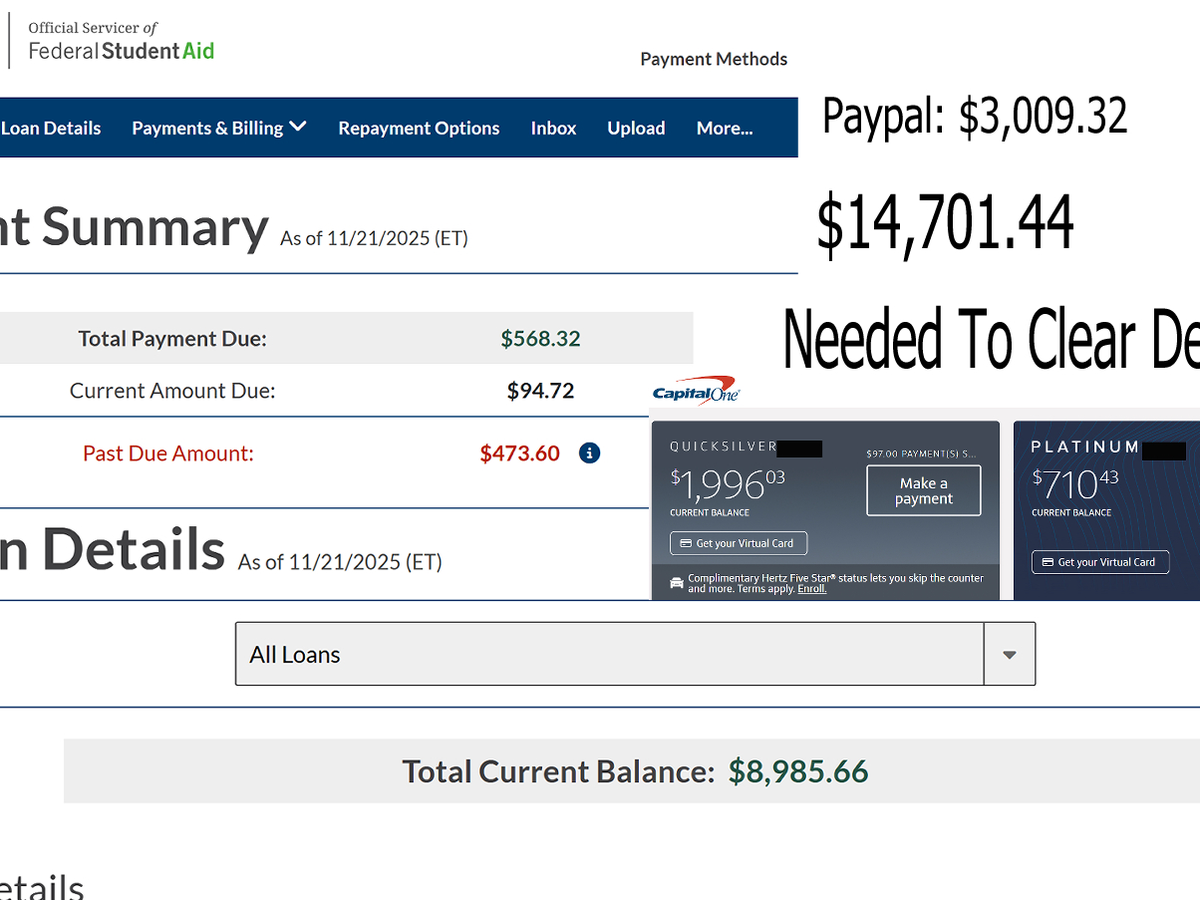Select the Platinum $710.43 current balance
1200x900 pixels.
pos(1075,484)
